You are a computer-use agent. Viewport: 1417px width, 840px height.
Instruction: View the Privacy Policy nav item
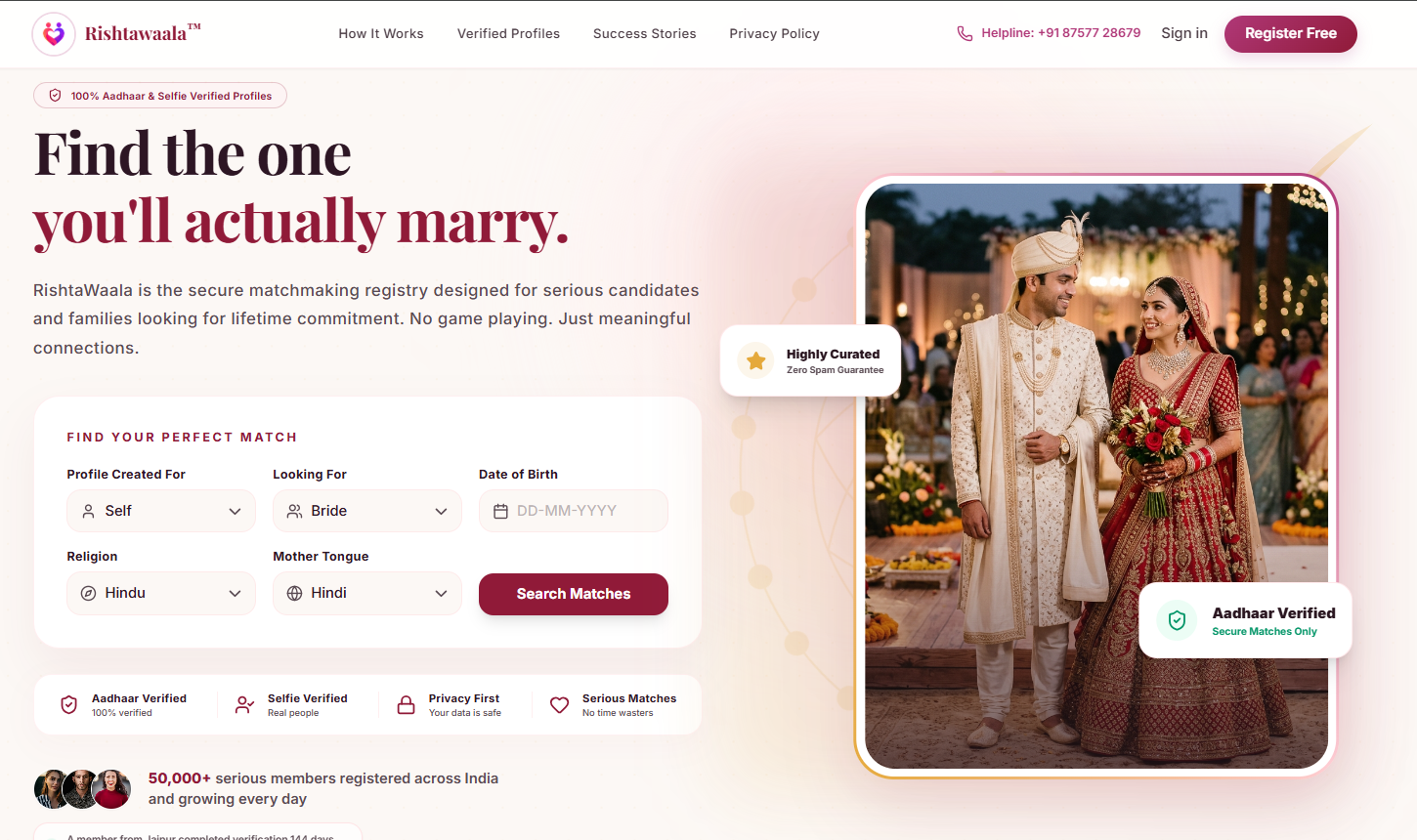pyautogui.click(x=774, y=33)
